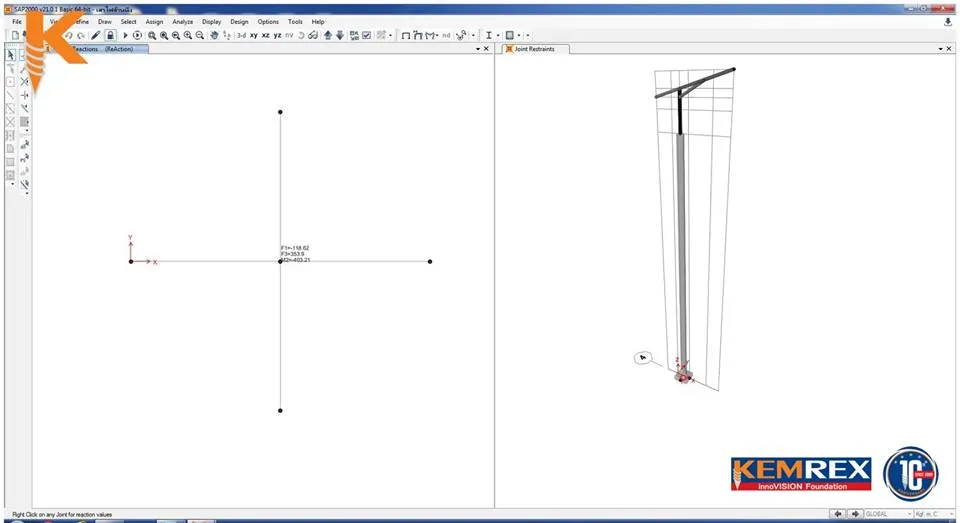Open the section display square dropdown arrow
The image size is (960, 523).
[x=519, y=36]
